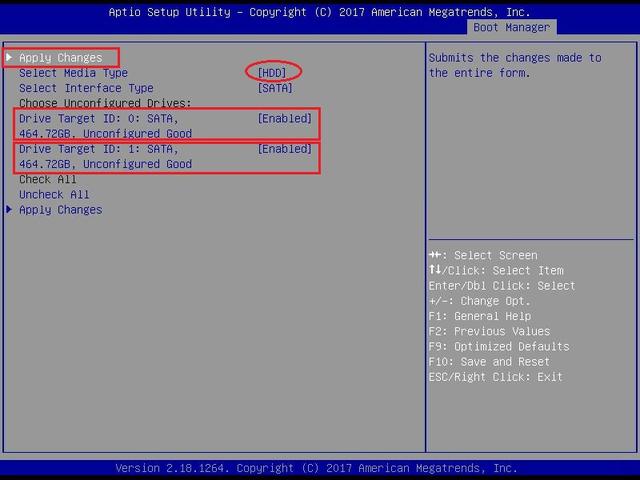Click Uncheck All to deselect drives

click(54, 195)
